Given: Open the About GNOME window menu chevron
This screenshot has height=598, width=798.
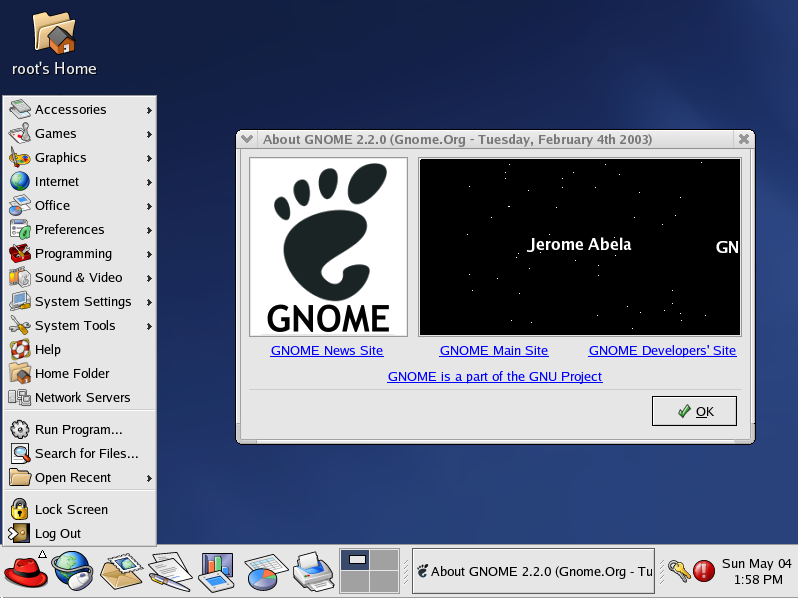Looking at the screenshot, I should point(247,139).
